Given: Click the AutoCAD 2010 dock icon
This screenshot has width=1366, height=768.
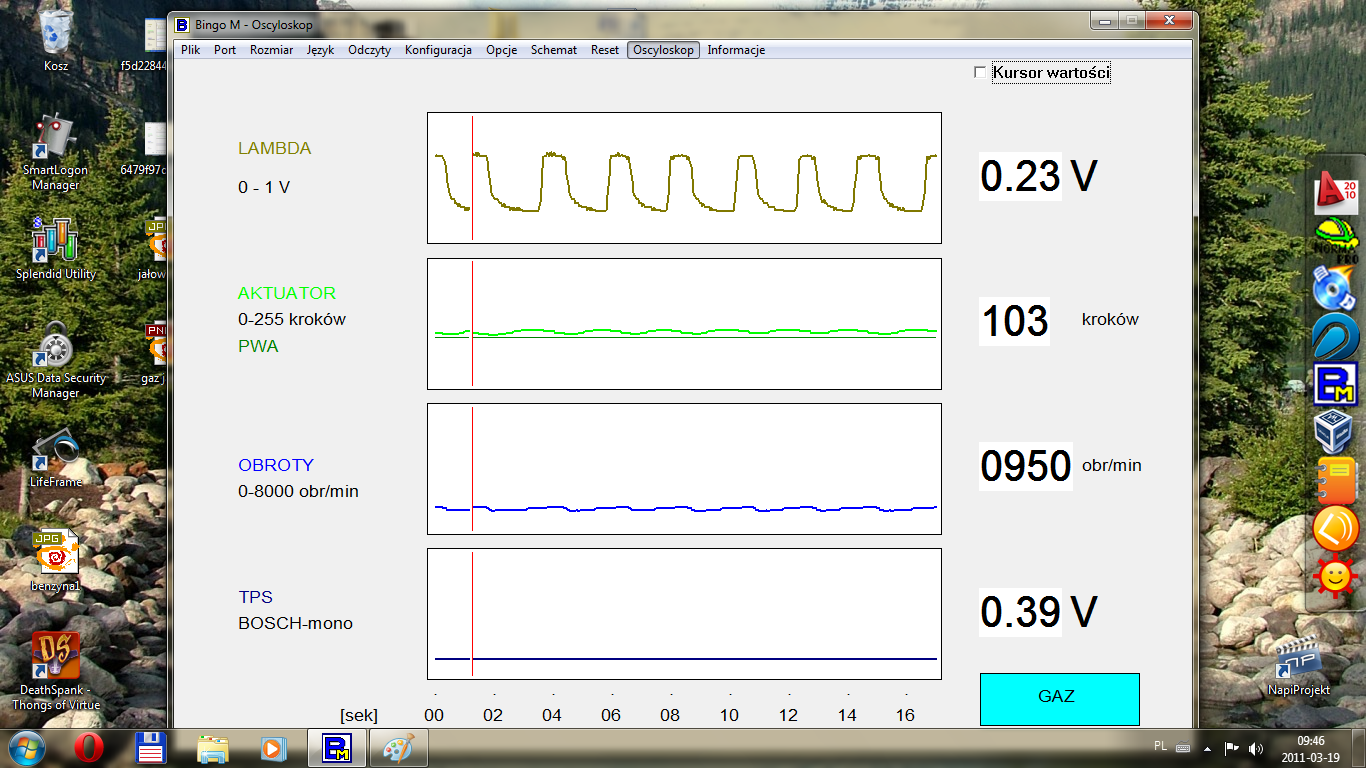Looking at the screenshot, I should pyautogui.click(x=1336, y=193).
